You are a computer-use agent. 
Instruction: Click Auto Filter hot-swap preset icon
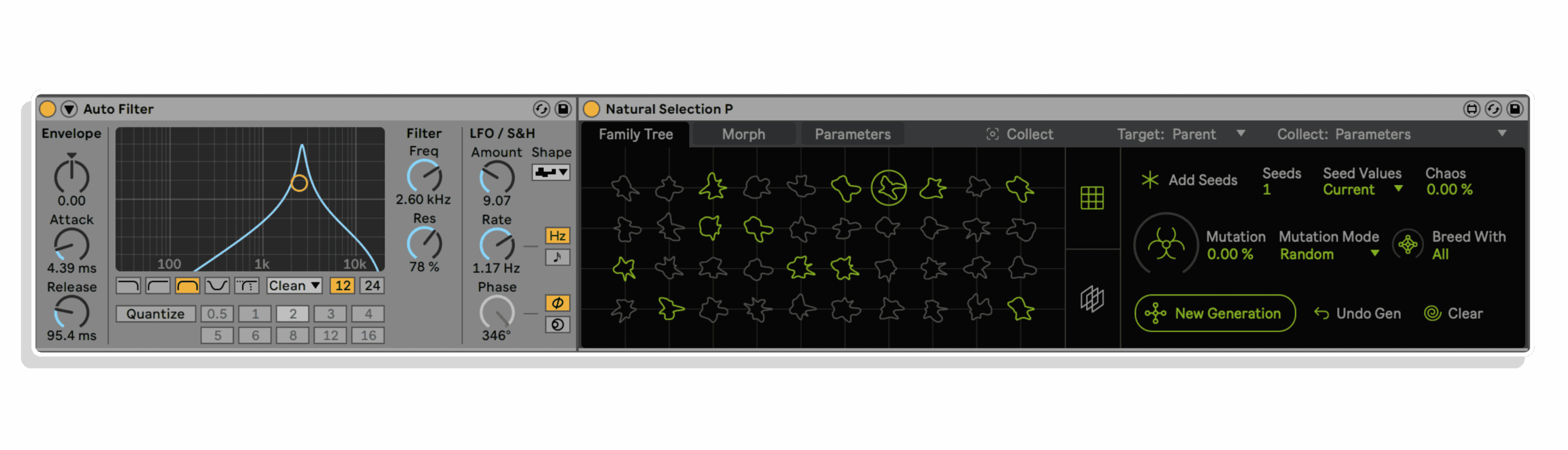[x=541, y=109]
